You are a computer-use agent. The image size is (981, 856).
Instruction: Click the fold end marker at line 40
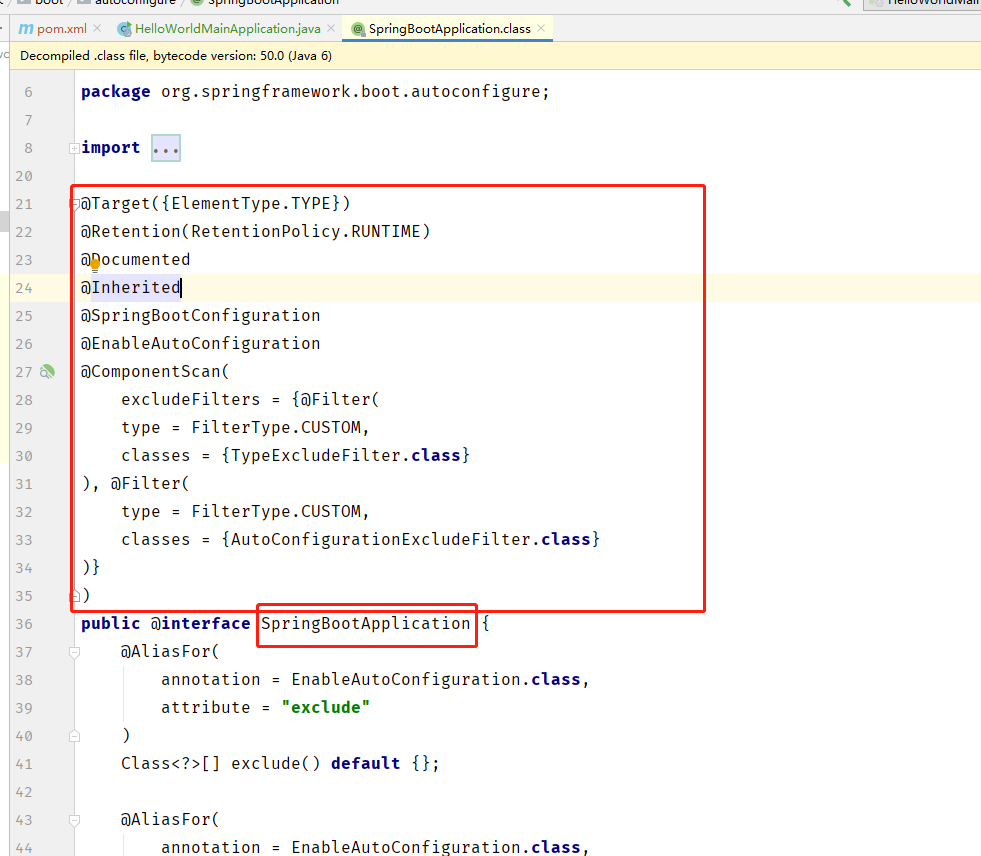click(x=74, y=736)
